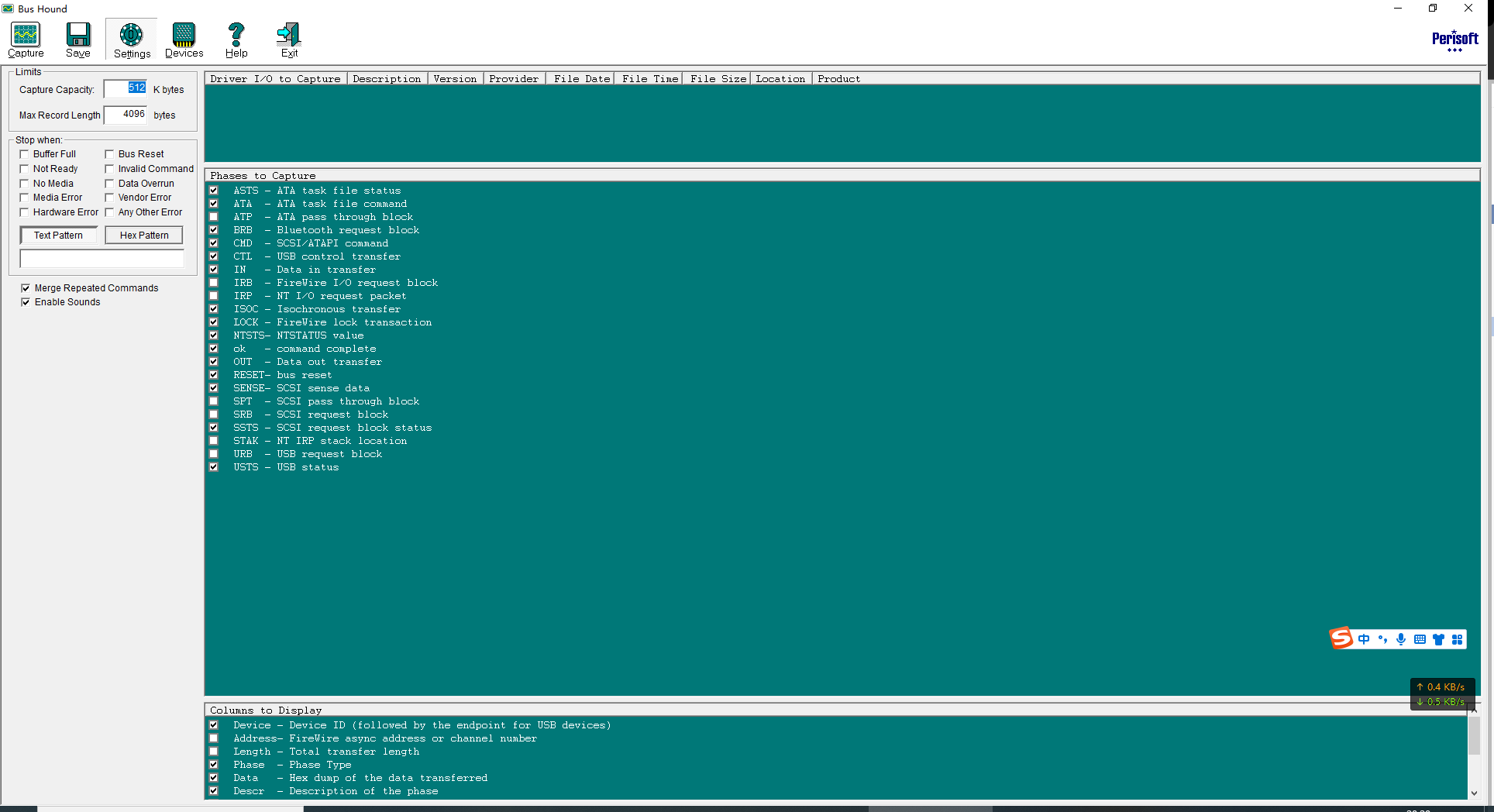Screen dimensions: 1494x812
Task: Check the Hardware Error option
Action: 24,212
